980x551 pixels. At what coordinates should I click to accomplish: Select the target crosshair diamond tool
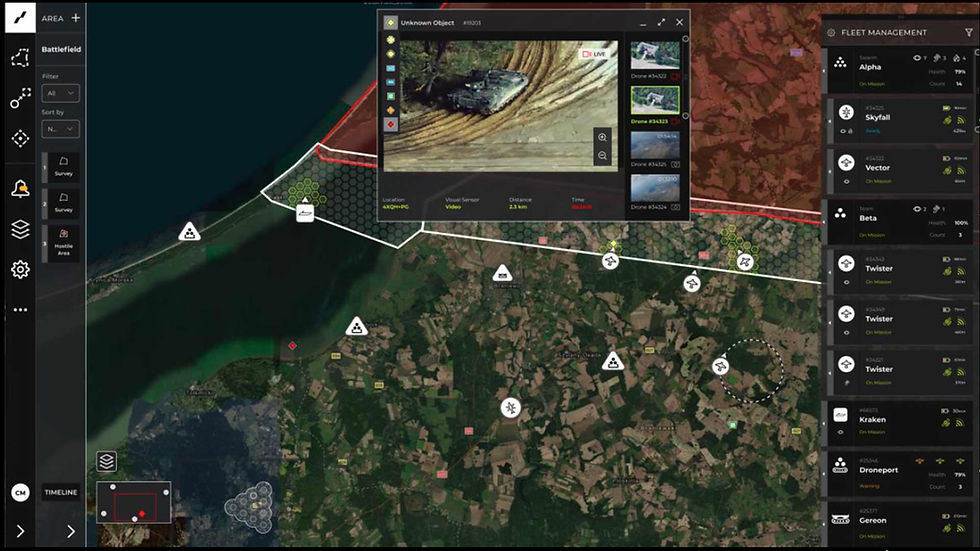[20, 139]
